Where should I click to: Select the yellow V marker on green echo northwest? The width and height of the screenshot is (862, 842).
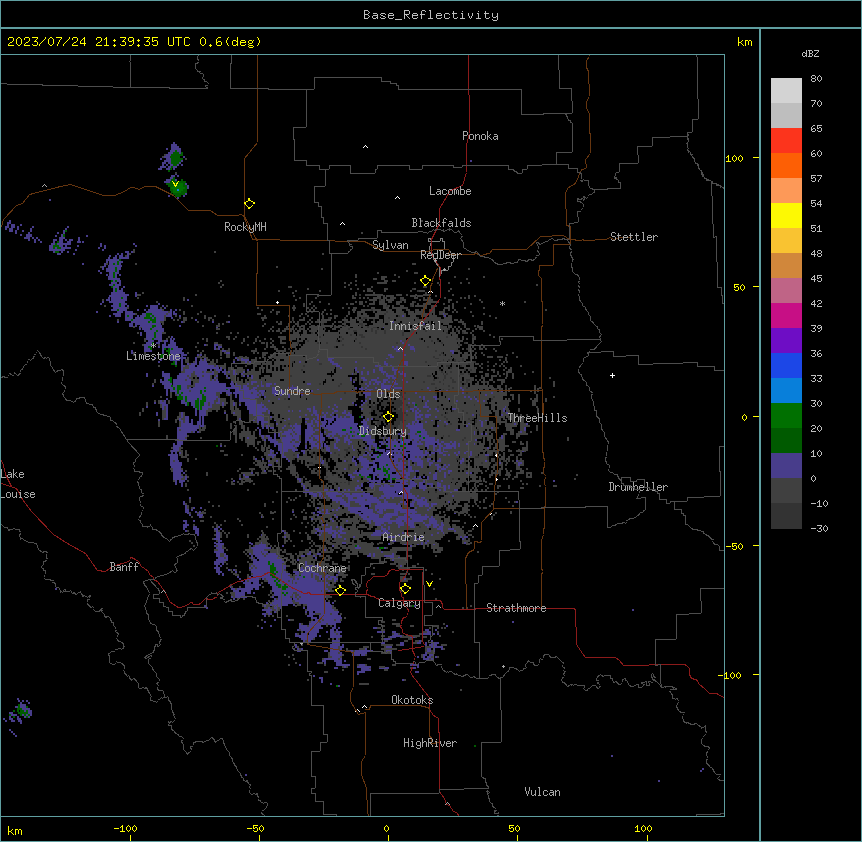175,184
